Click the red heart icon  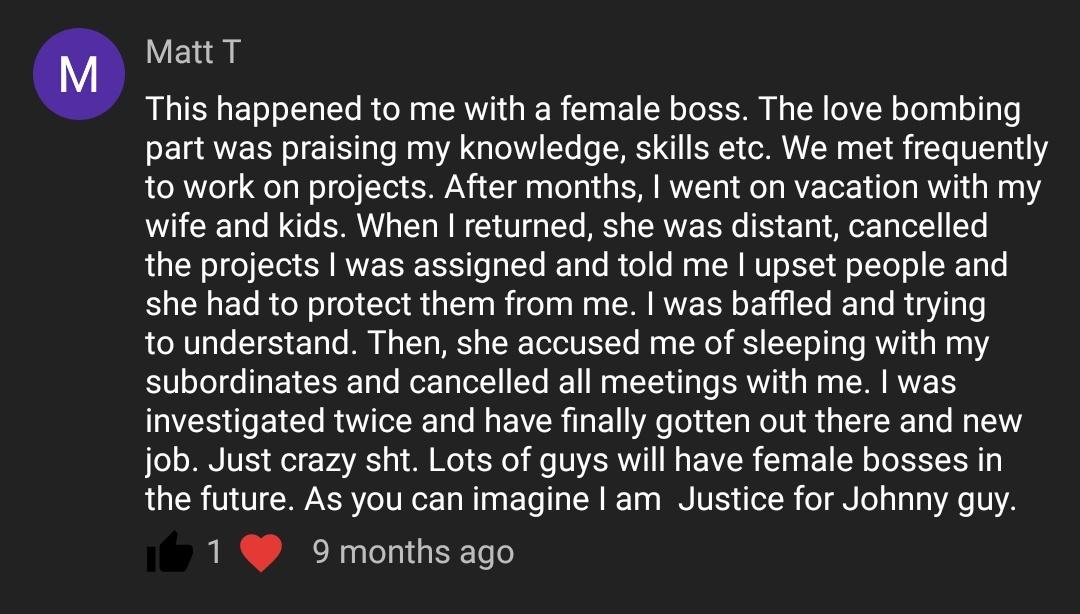[x=260, y=552]
